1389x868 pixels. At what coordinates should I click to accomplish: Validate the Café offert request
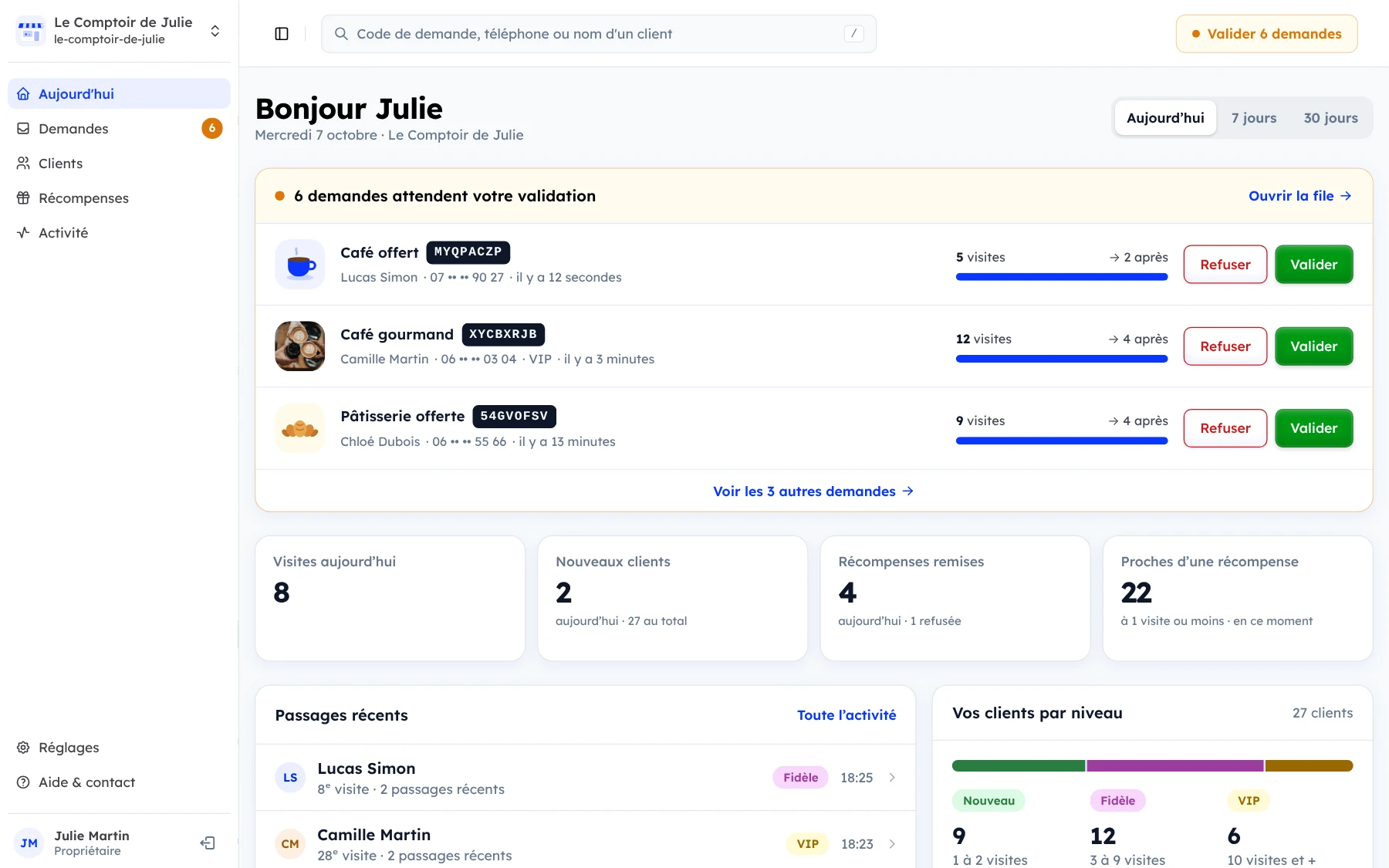pos(1313,265)
